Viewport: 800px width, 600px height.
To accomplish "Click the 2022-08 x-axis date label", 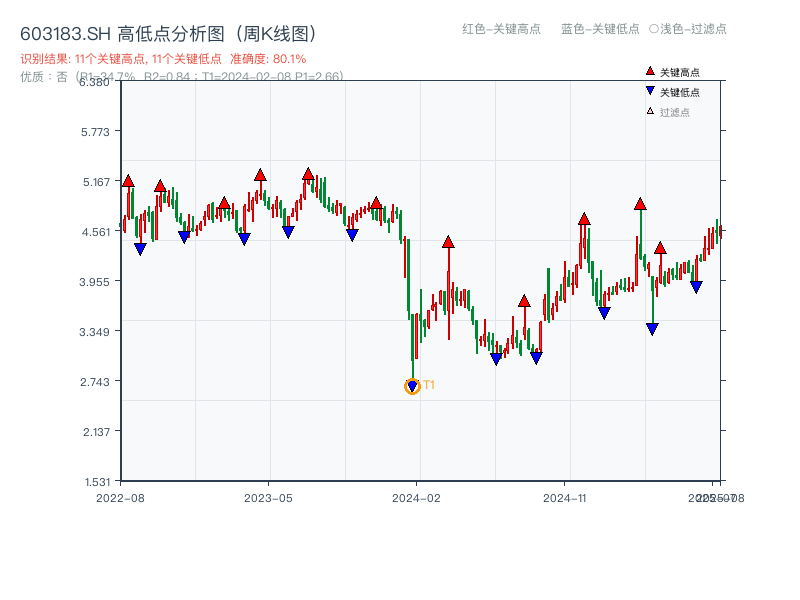I will click(120, 497).
